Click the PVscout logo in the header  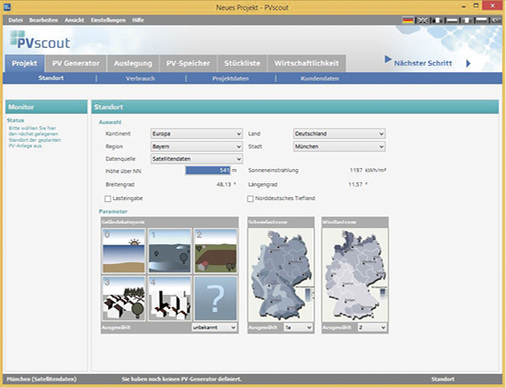(x=40, y=39)
